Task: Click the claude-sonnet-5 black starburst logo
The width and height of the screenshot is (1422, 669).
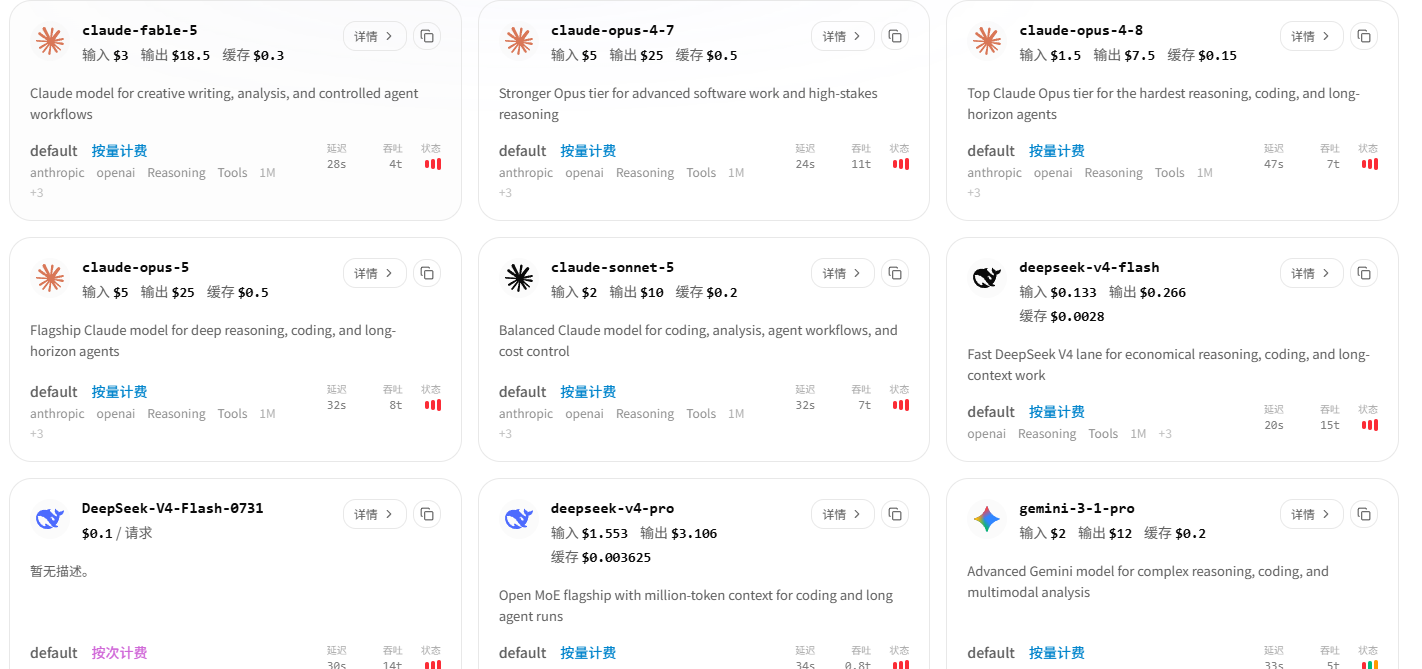Action: (518, 277)
